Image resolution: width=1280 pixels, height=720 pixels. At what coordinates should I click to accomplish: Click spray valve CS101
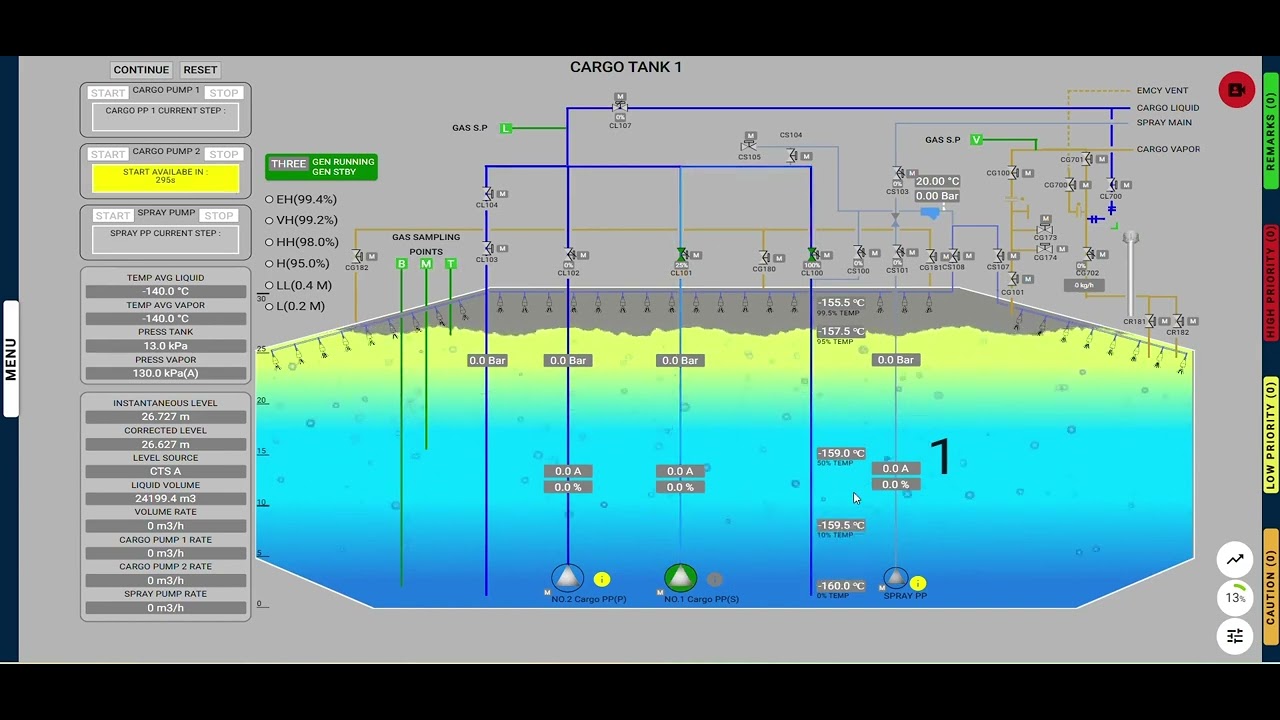[x=898, y=252]
